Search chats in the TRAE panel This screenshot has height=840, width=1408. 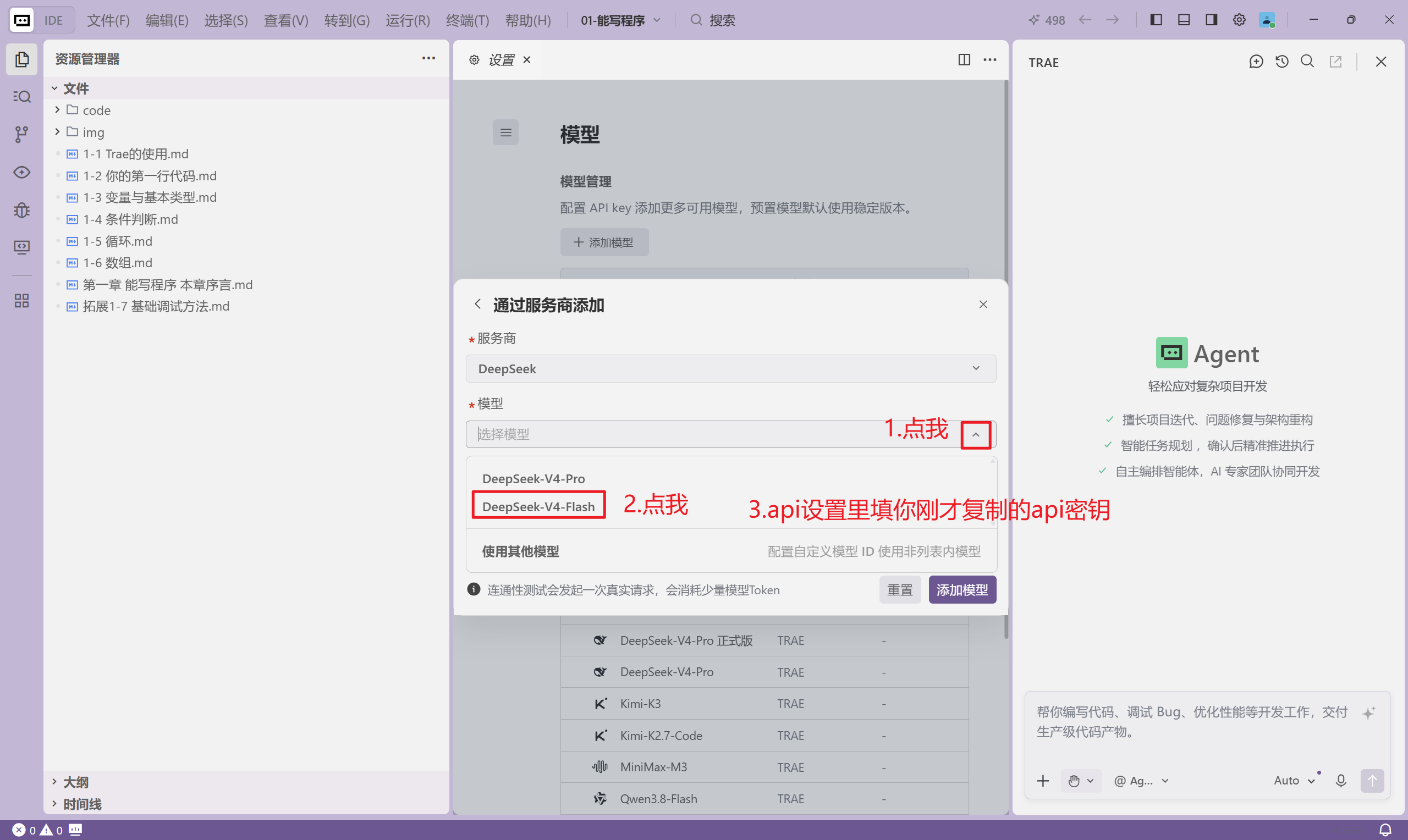point(1307,62)
